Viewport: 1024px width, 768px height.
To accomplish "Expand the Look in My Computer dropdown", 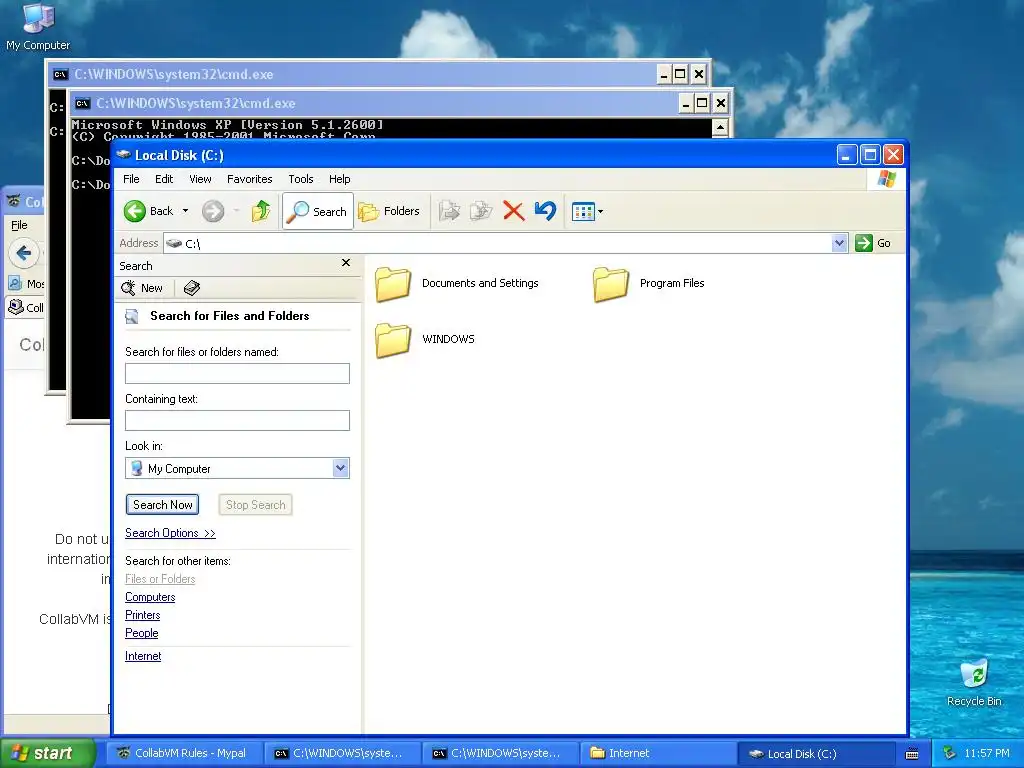I will point(340,468).
